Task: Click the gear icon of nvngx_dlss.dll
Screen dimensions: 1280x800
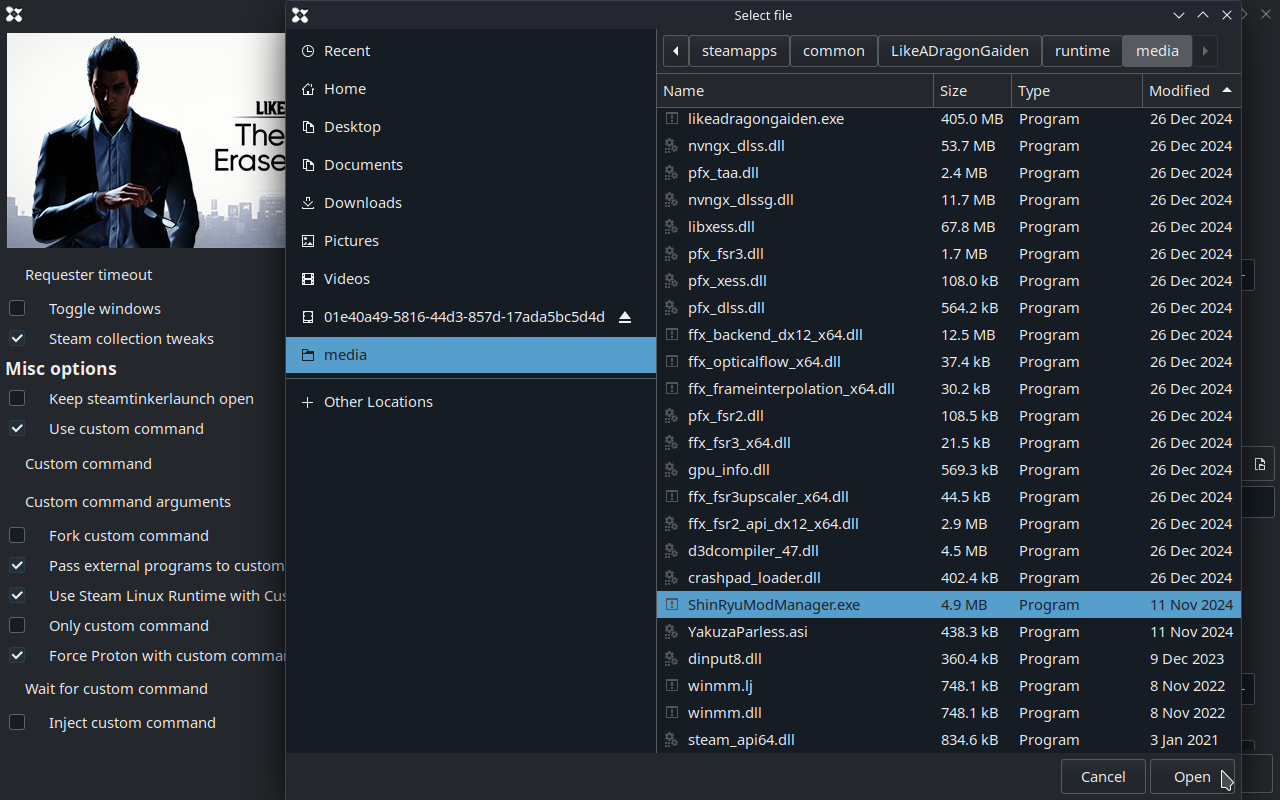Action: pos(672,146)
